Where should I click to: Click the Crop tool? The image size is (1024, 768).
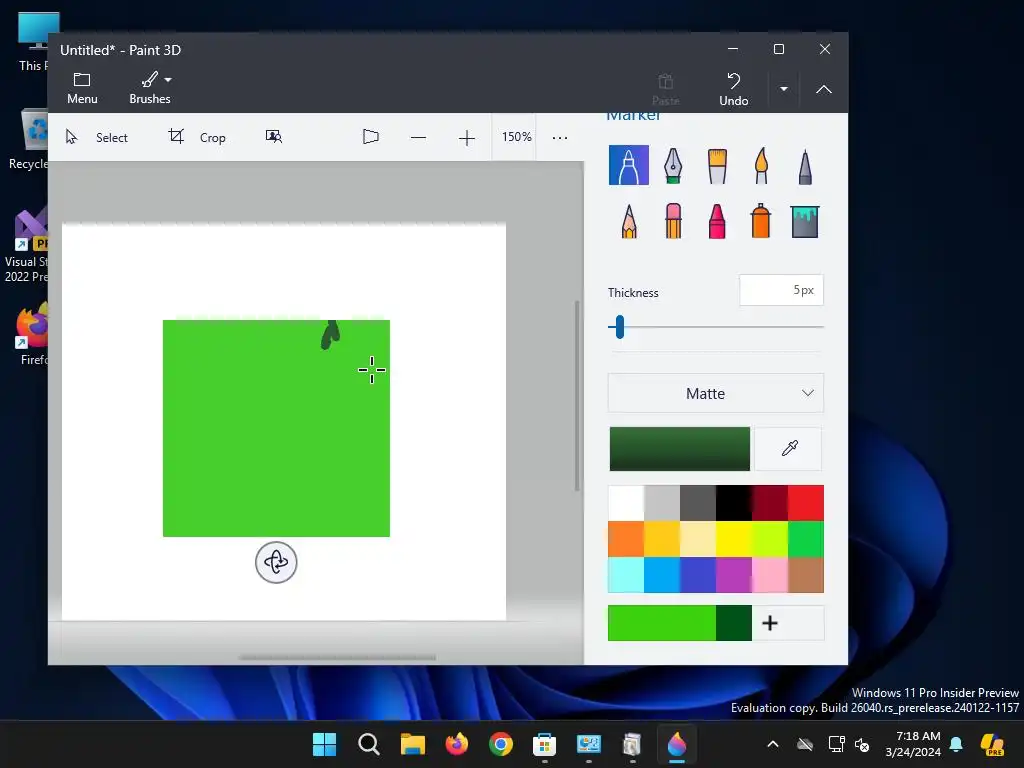tap(197, 137)
